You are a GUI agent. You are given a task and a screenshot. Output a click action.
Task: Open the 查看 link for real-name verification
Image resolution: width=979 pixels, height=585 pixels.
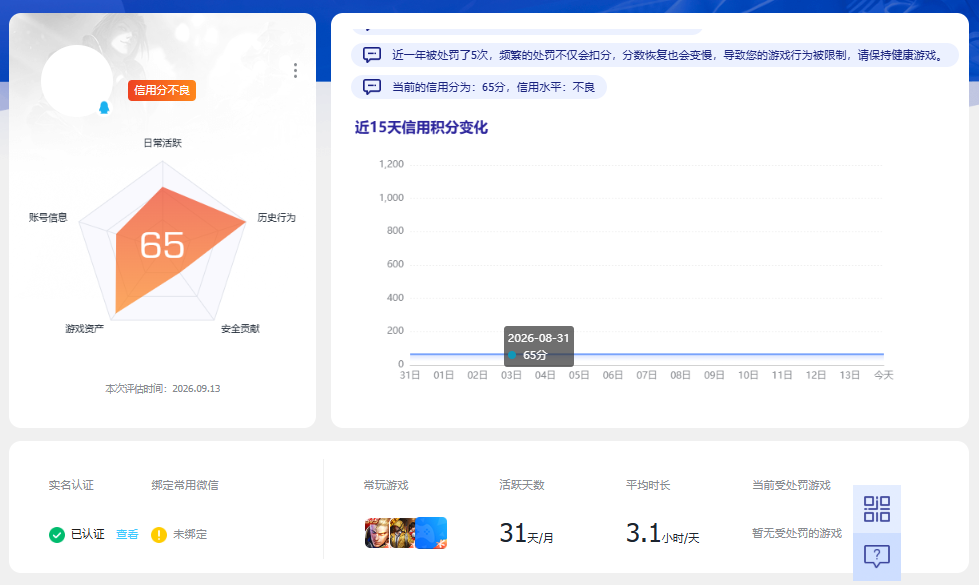[127, 534]
